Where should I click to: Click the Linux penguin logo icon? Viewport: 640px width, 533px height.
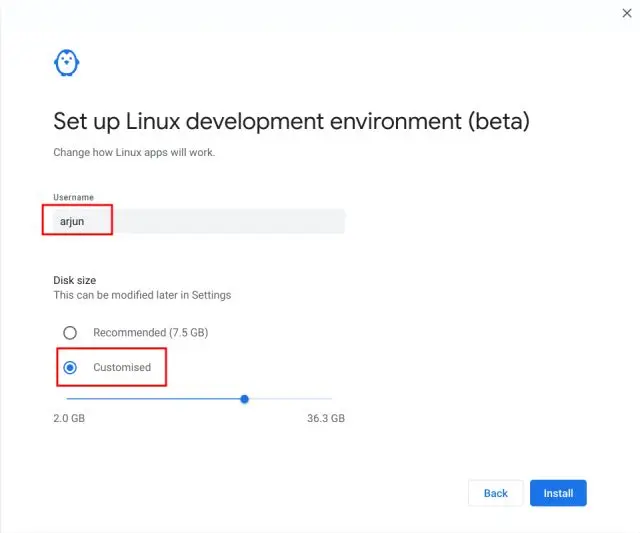[x=66, y=62]
